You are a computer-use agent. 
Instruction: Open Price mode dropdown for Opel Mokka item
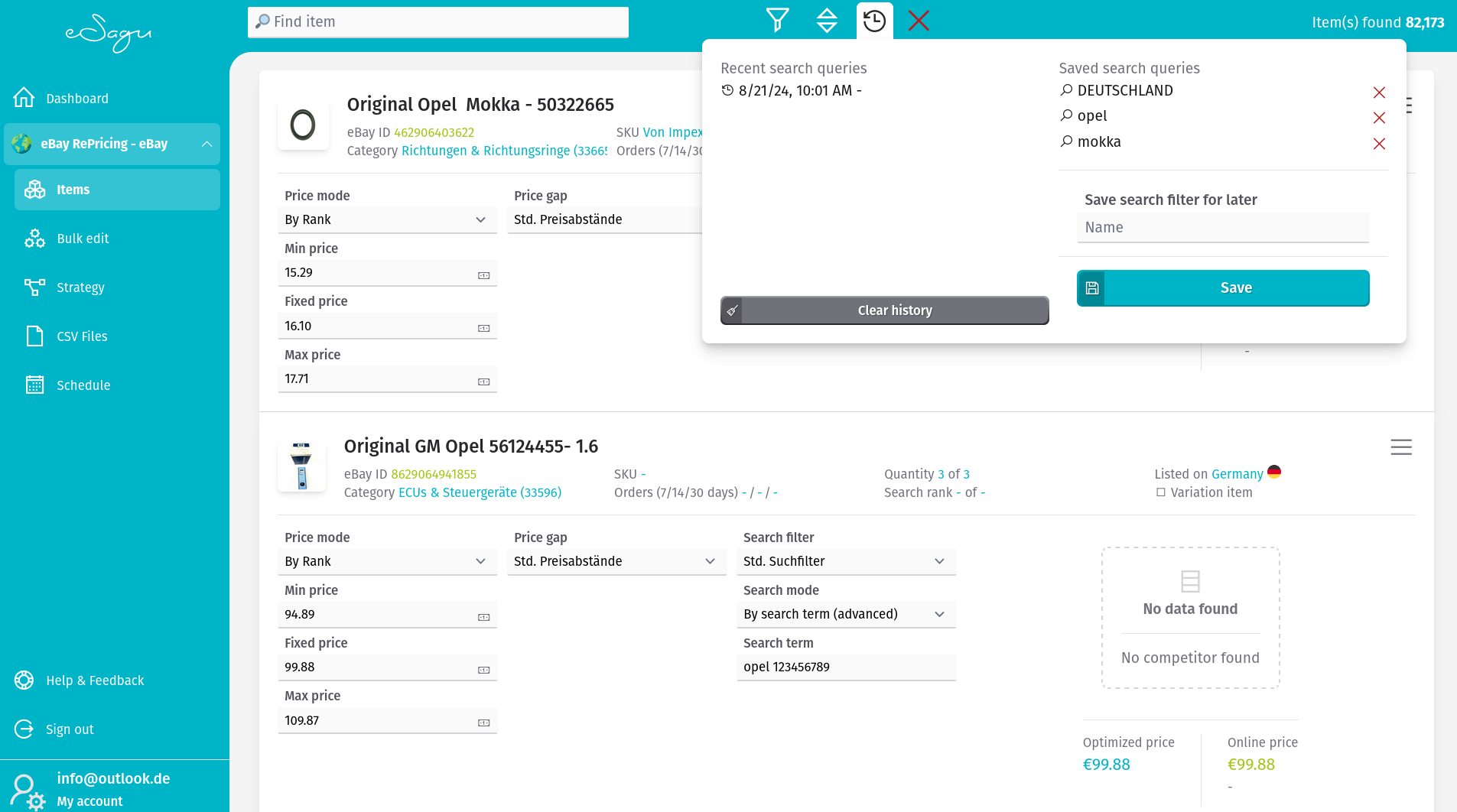click(x=387, y=220)
